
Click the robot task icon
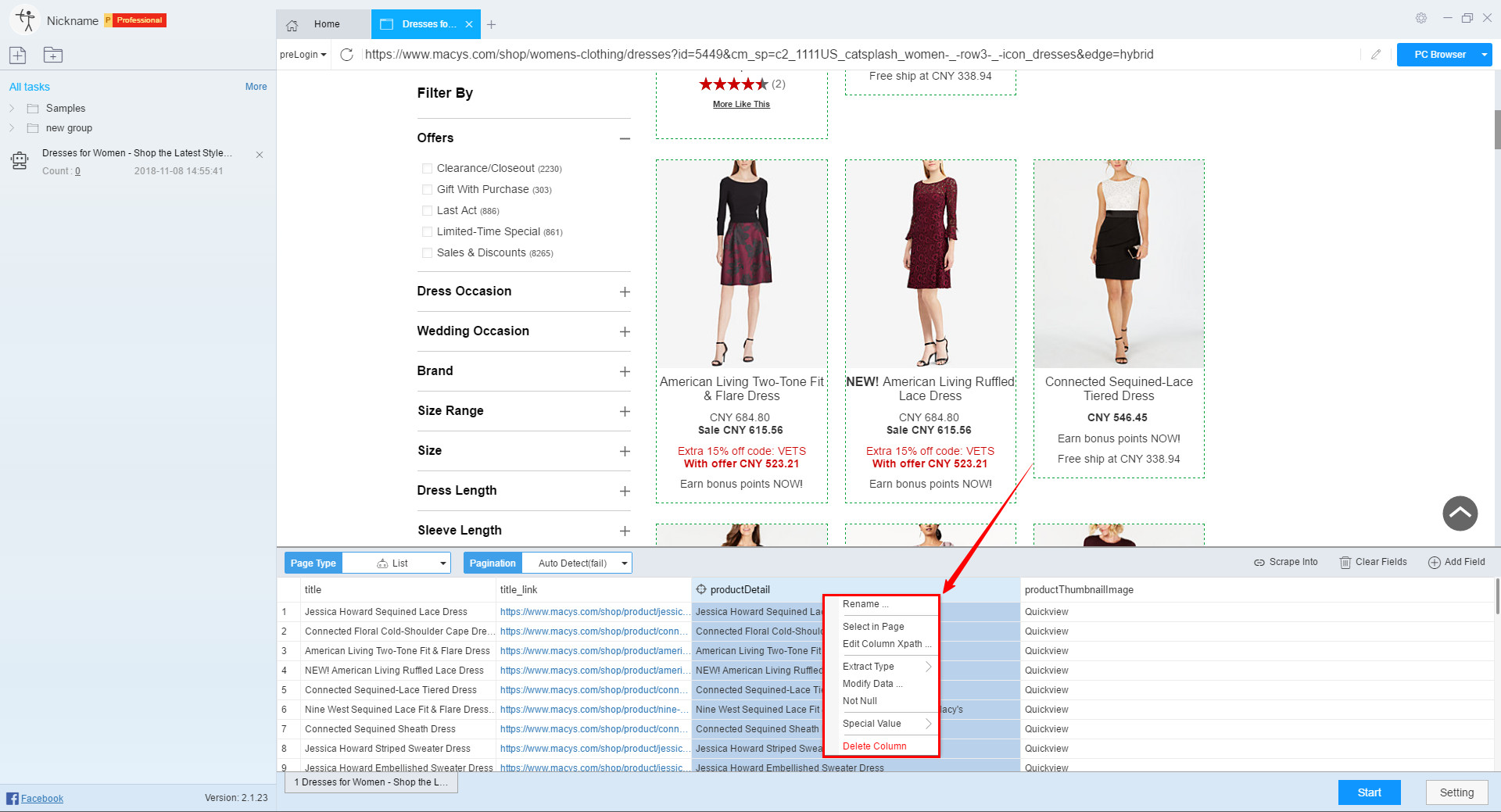click(x=20, y=161)
